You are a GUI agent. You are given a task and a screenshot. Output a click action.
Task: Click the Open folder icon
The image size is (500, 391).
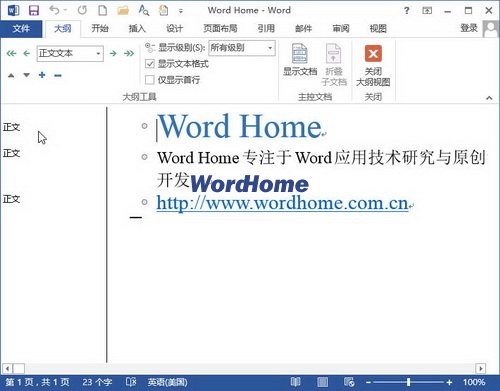pos(123,10)
